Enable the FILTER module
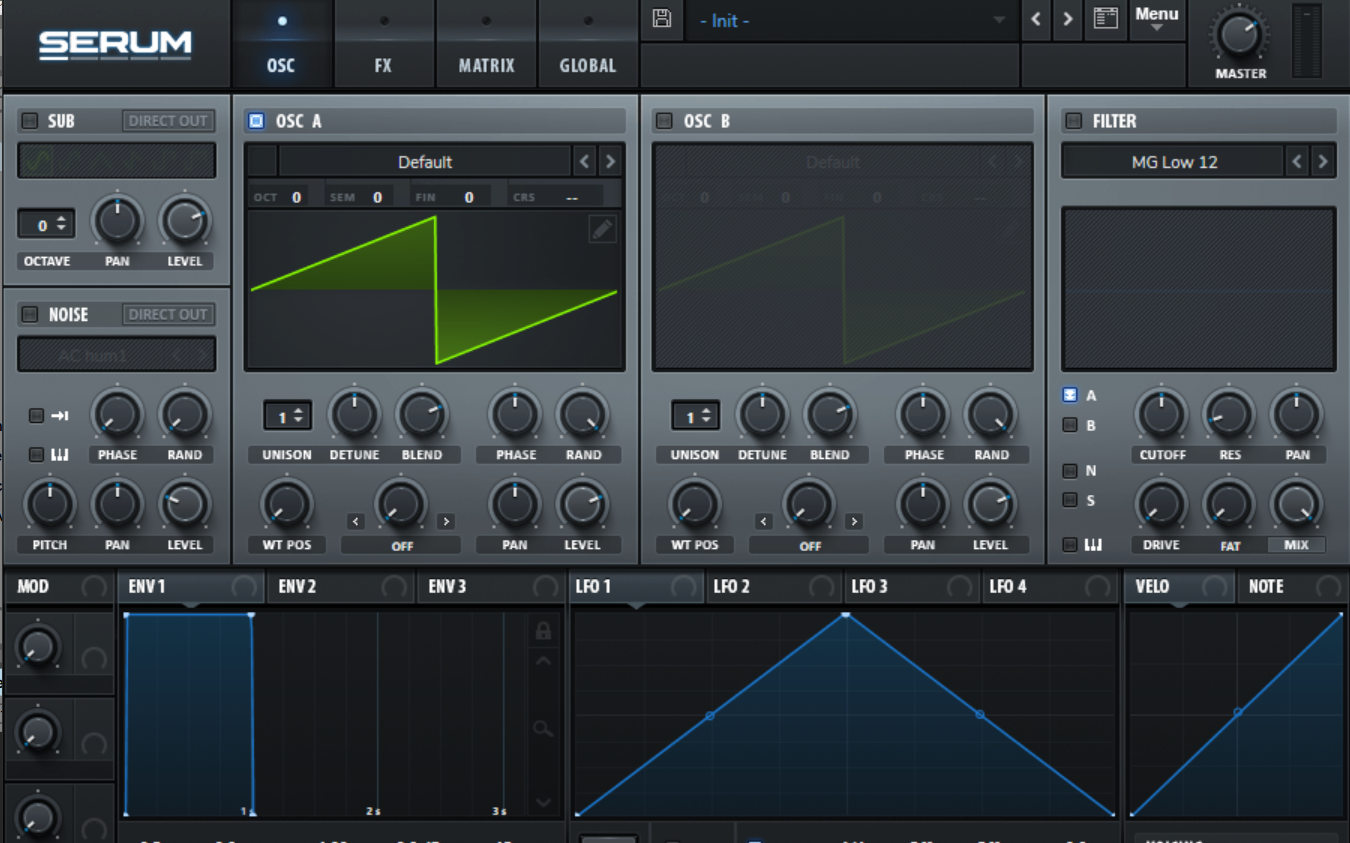The image size is (1350, 843). pos(1074,121)
